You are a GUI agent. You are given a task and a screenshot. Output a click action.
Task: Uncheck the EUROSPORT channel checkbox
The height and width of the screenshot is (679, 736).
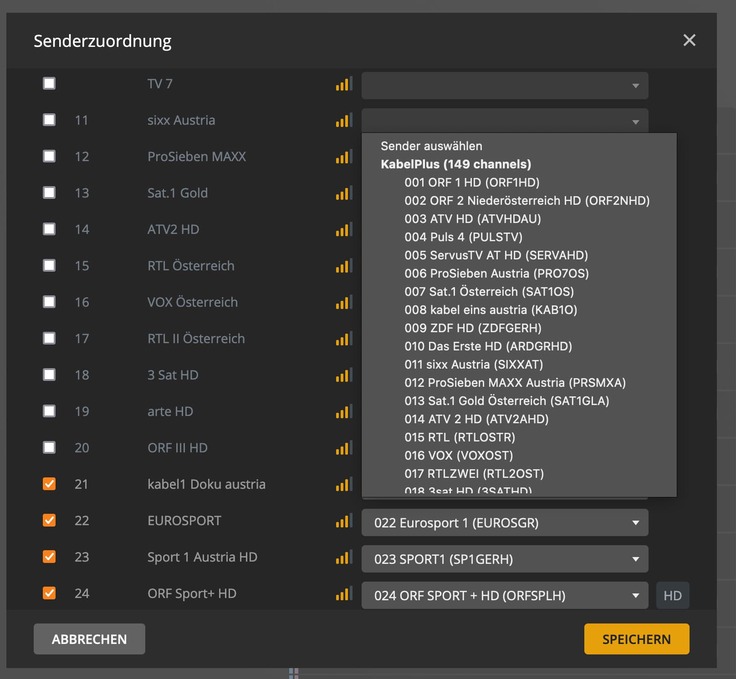49,520
